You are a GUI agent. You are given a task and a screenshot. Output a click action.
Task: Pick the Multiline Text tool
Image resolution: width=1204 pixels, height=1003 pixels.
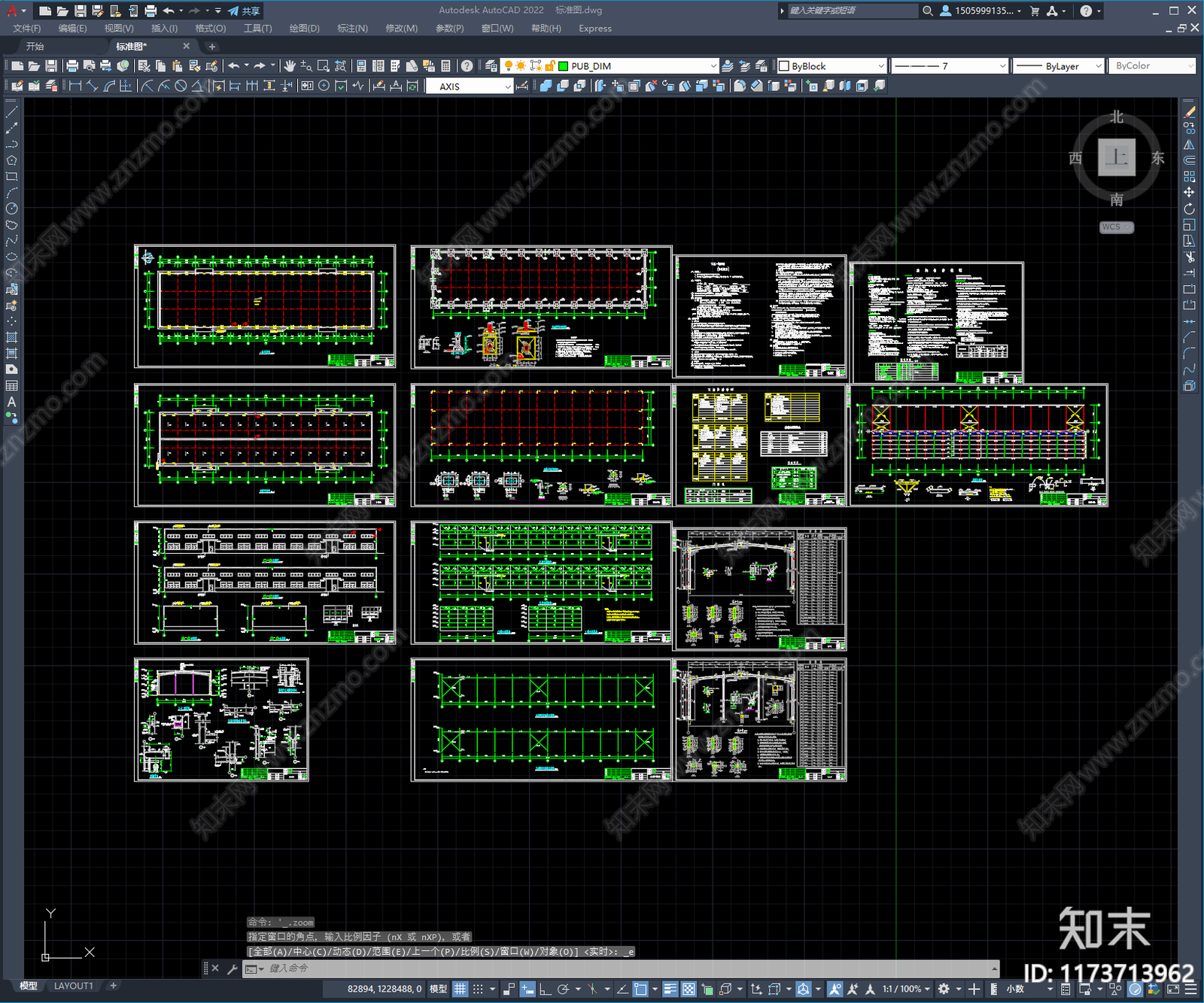click(11, 402)
